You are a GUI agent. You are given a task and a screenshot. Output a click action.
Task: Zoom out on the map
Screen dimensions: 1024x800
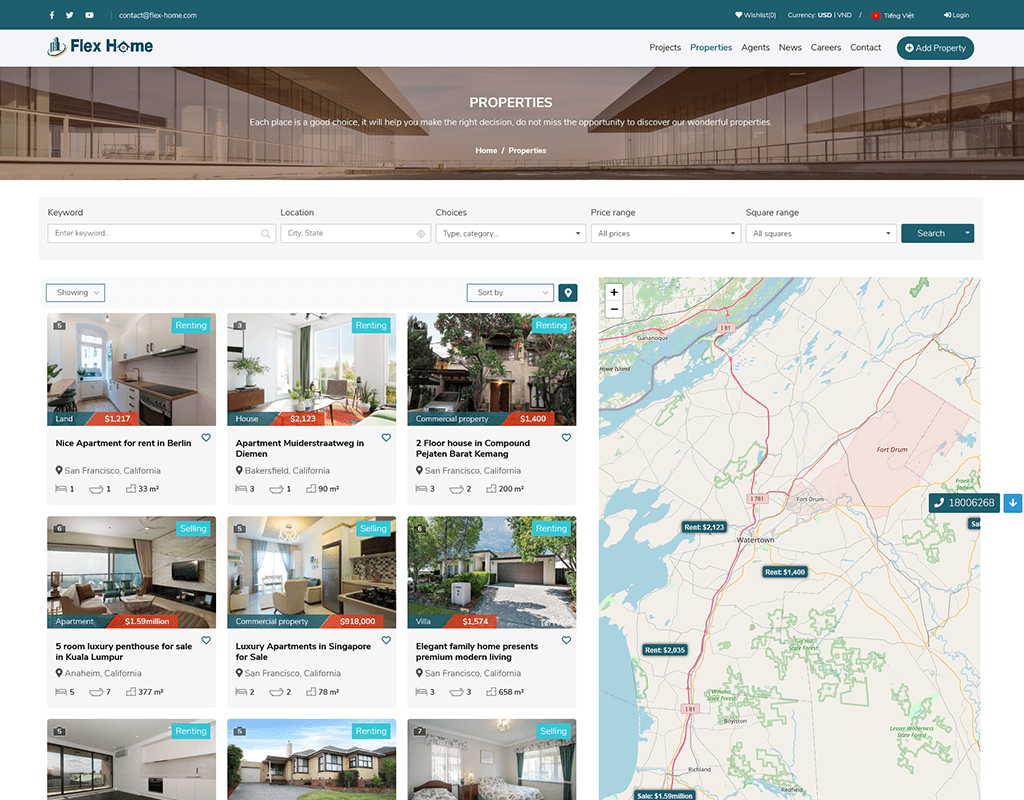click(614, 310)
